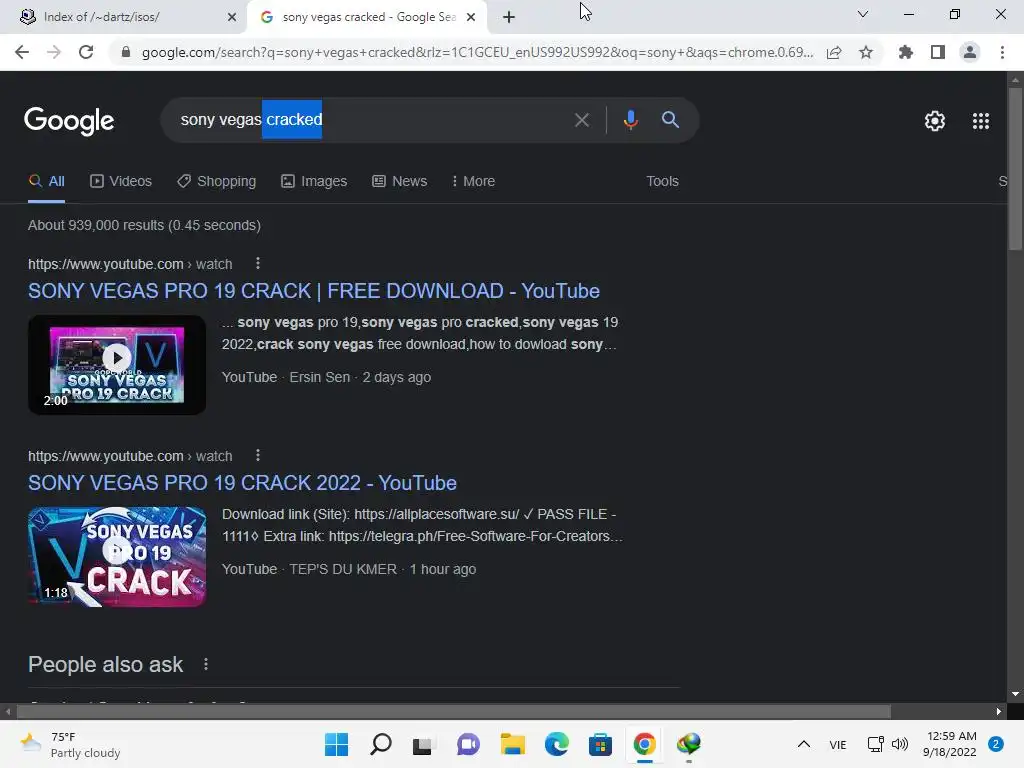Click 'Ersin Sen' uploader name
1024x768 pixels.
click(x=319, y=377)
